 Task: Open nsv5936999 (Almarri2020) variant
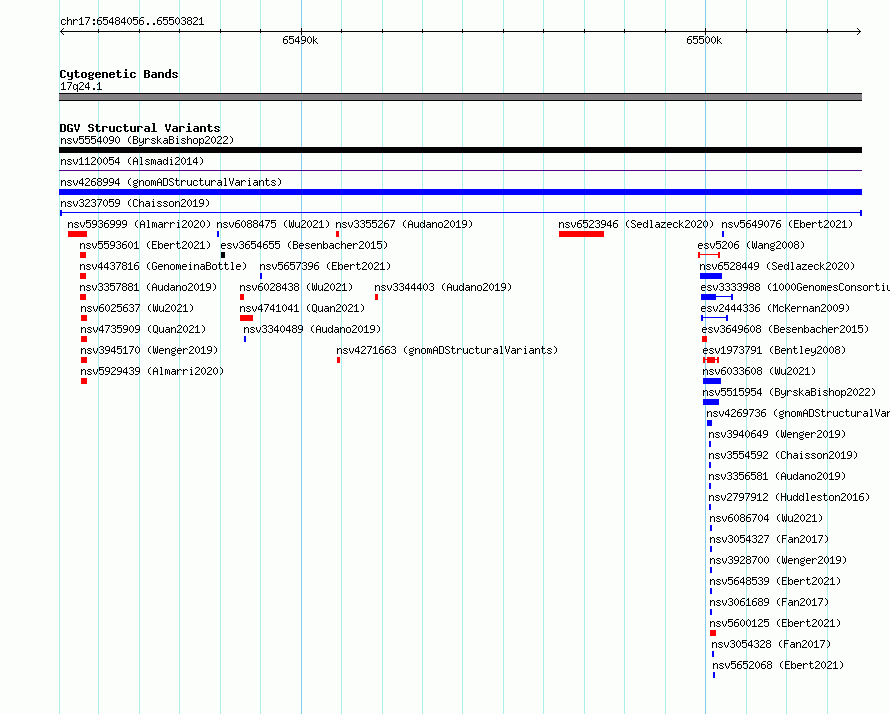tap(139, 224)
